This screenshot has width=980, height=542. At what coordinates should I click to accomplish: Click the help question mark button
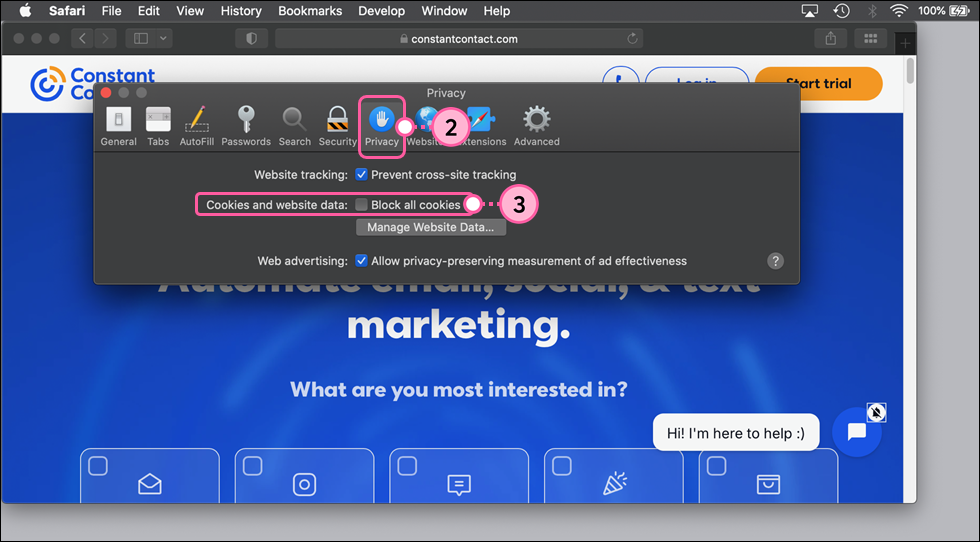click(775, 261)
